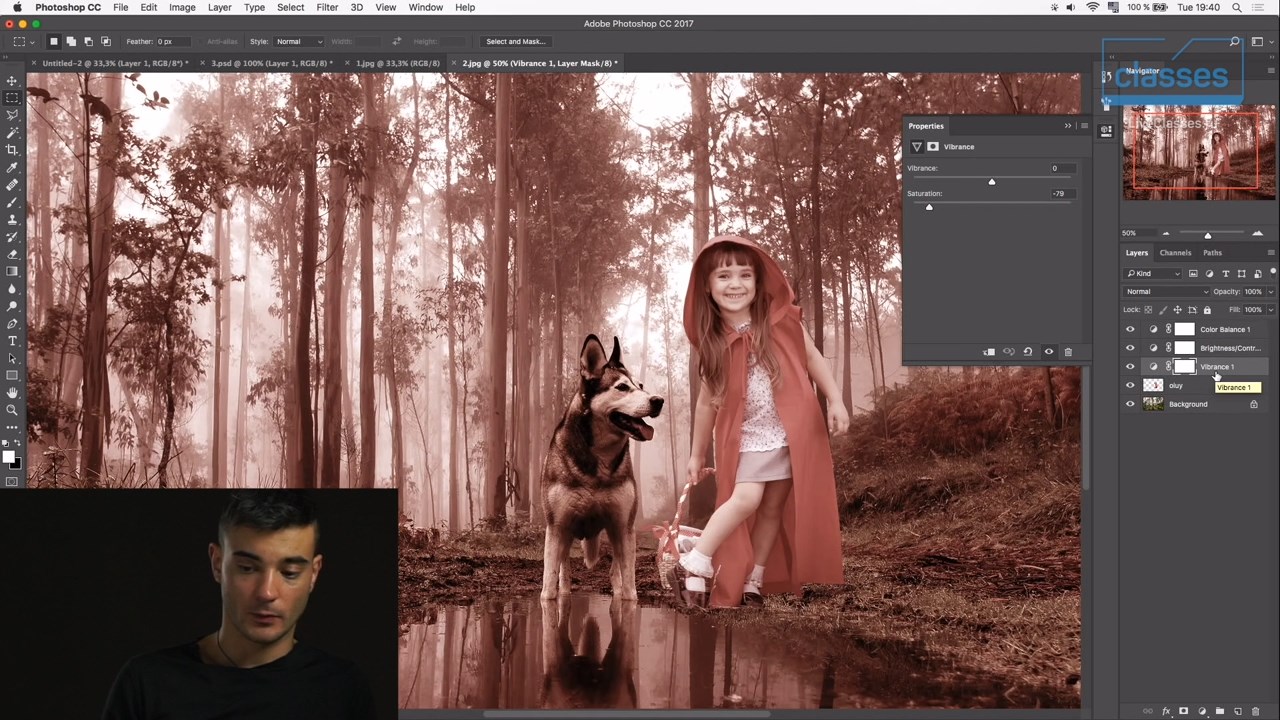Click Add layer style fx icon
This screenshot has height=720, width=1280.
click(x=1166, y=711)
